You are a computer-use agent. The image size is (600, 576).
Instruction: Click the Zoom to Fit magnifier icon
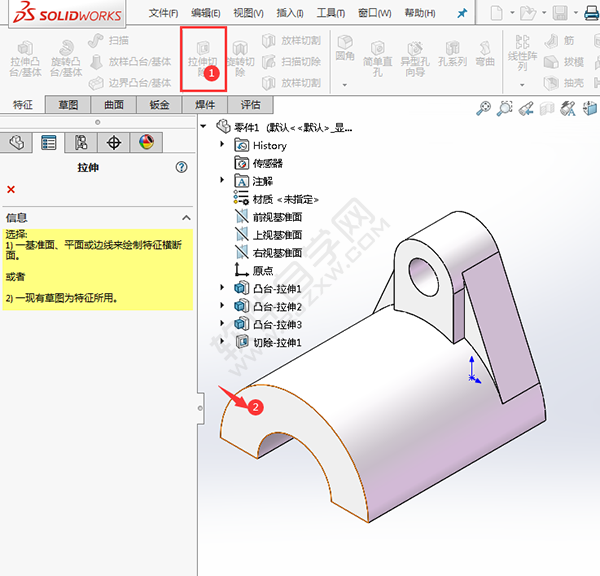click(483, 108)
